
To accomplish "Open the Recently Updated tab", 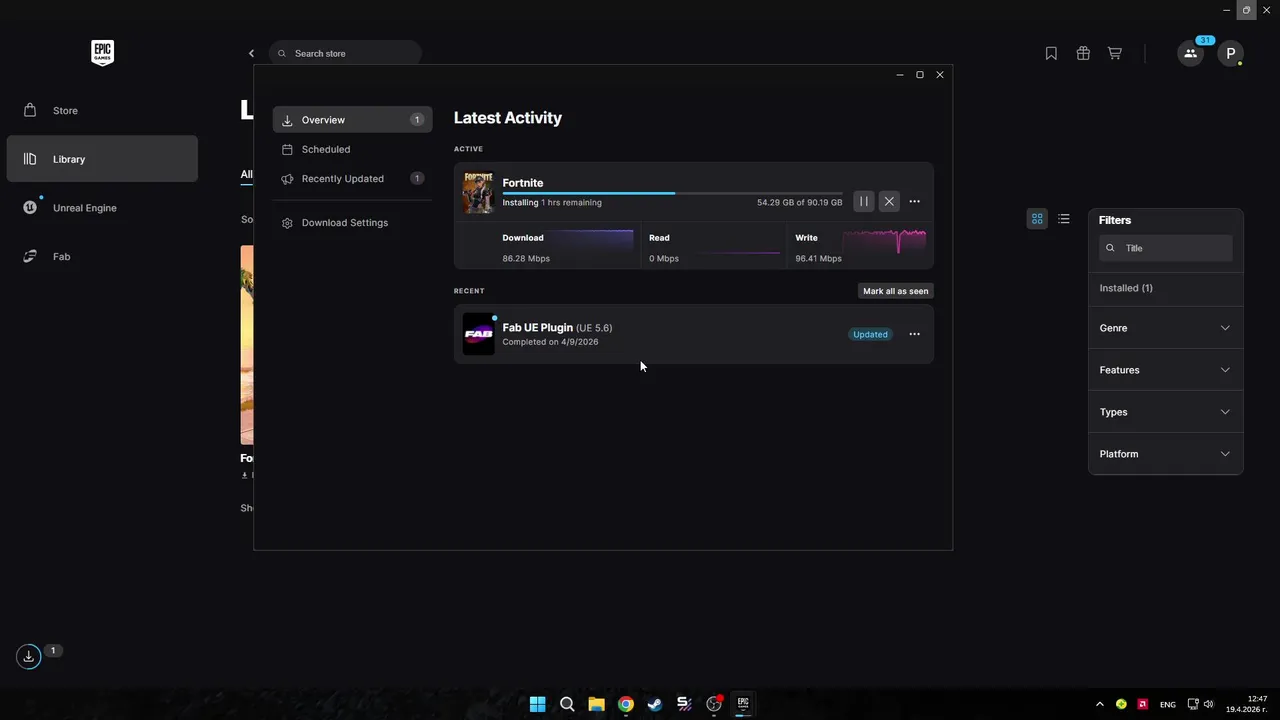I will [352, 178].
